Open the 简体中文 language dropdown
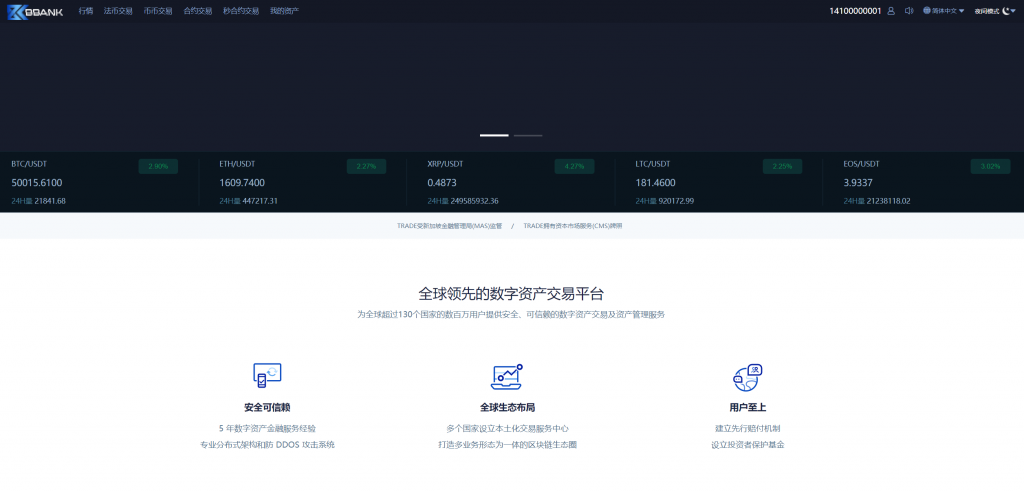The image size is (1024, 492). 944,11
